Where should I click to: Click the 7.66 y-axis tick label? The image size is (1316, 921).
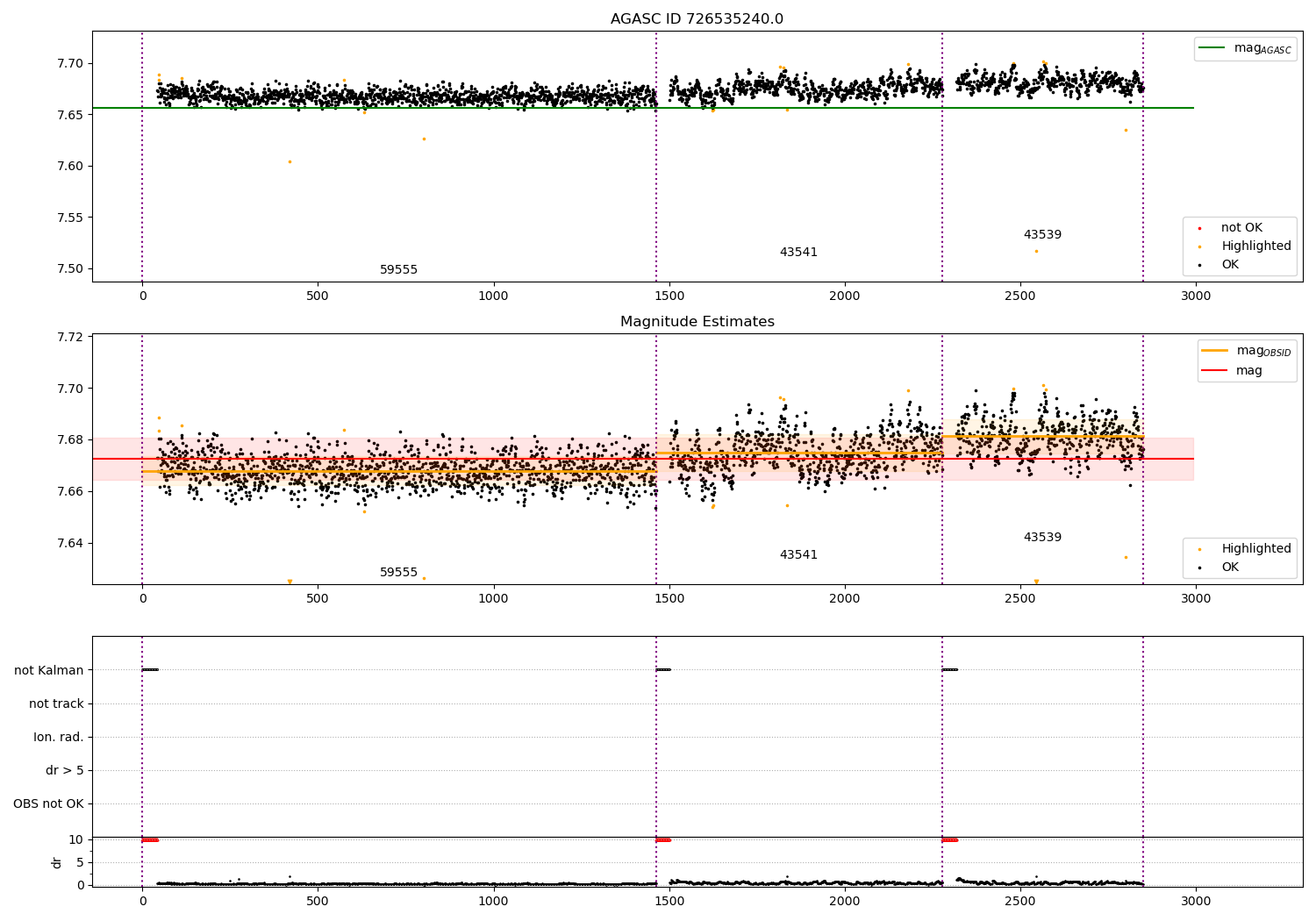point(70,492)
